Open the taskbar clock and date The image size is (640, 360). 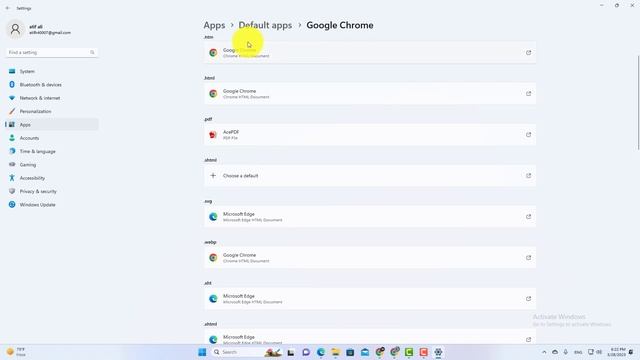(x=616, y=352)
